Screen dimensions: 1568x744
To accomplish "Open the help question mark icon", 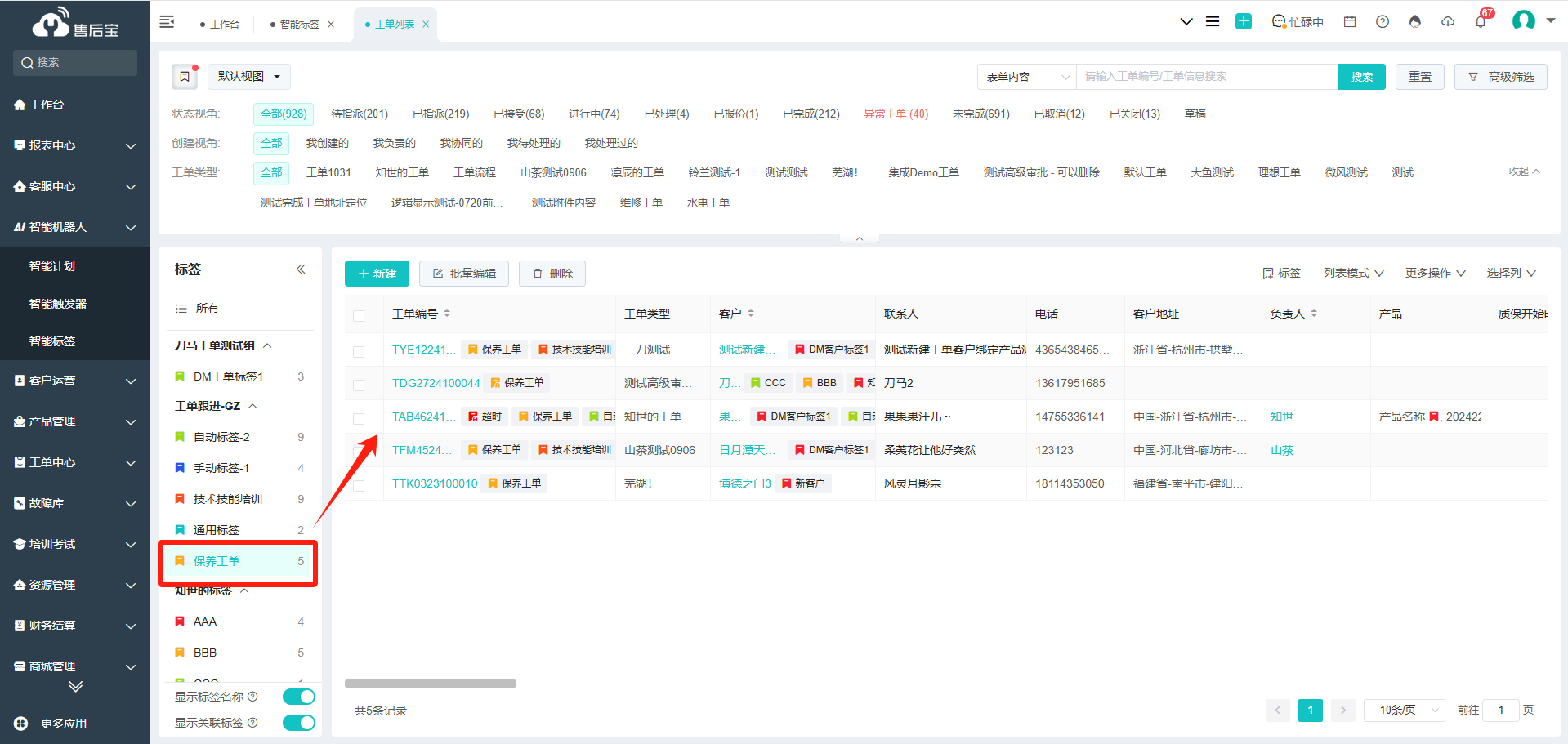I will click(1383, 22).
